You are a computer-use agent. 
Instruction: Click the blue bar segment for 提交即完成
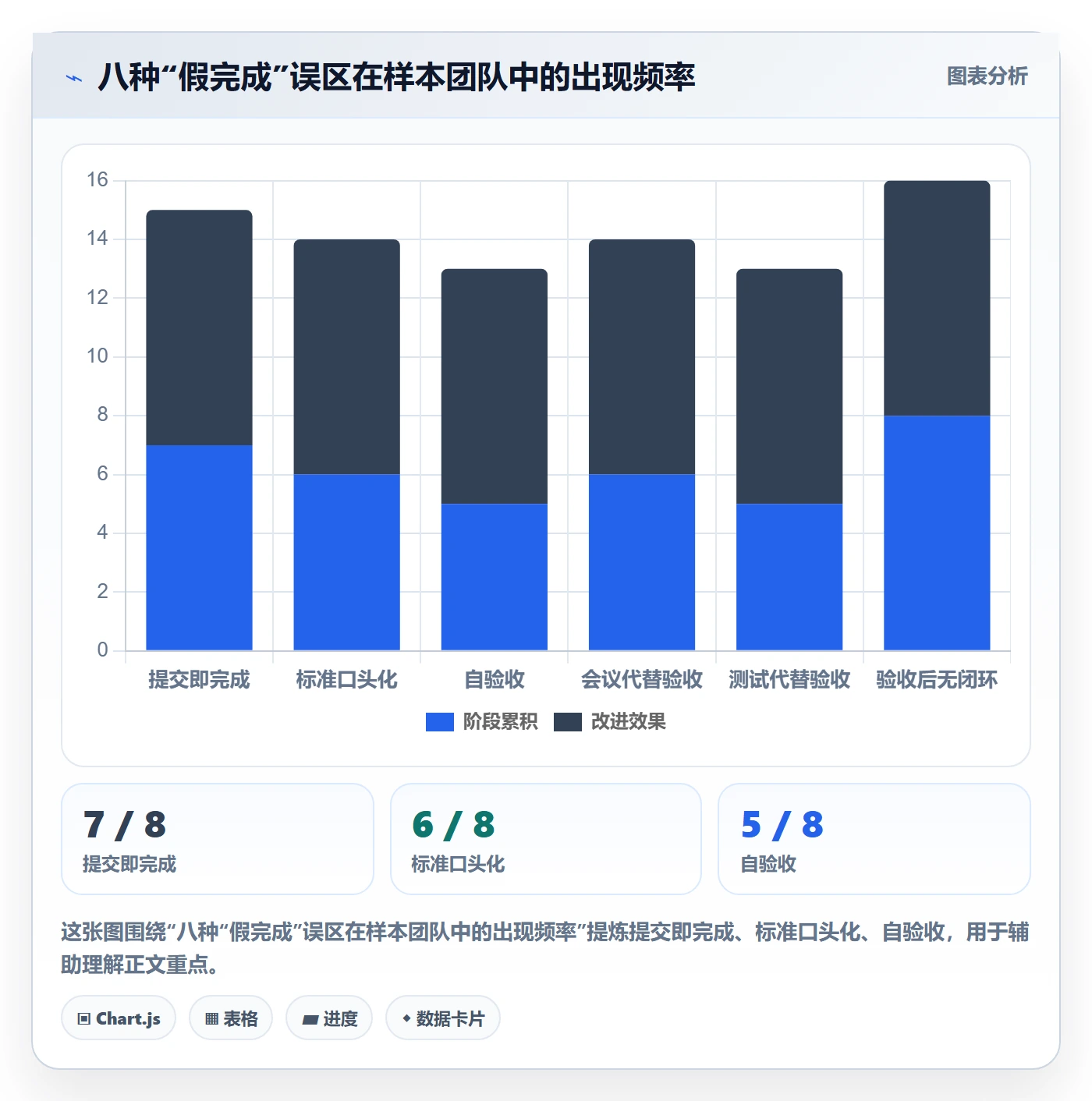199,547
